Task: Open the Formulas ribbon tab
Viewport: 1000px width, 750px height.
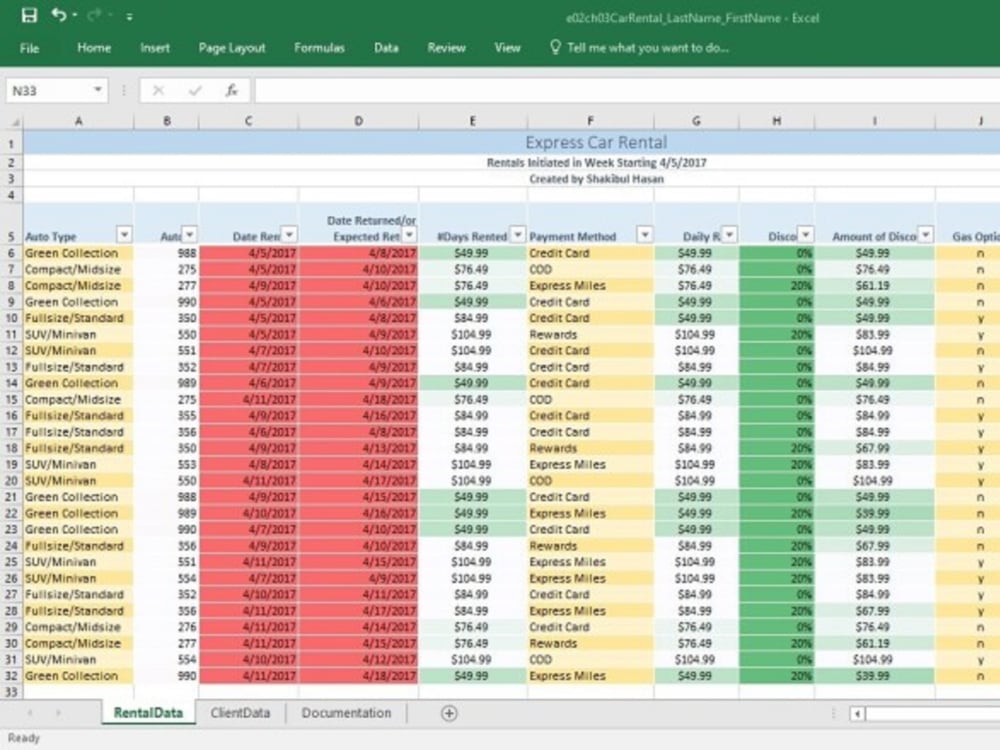Action: tap(319, 48)
